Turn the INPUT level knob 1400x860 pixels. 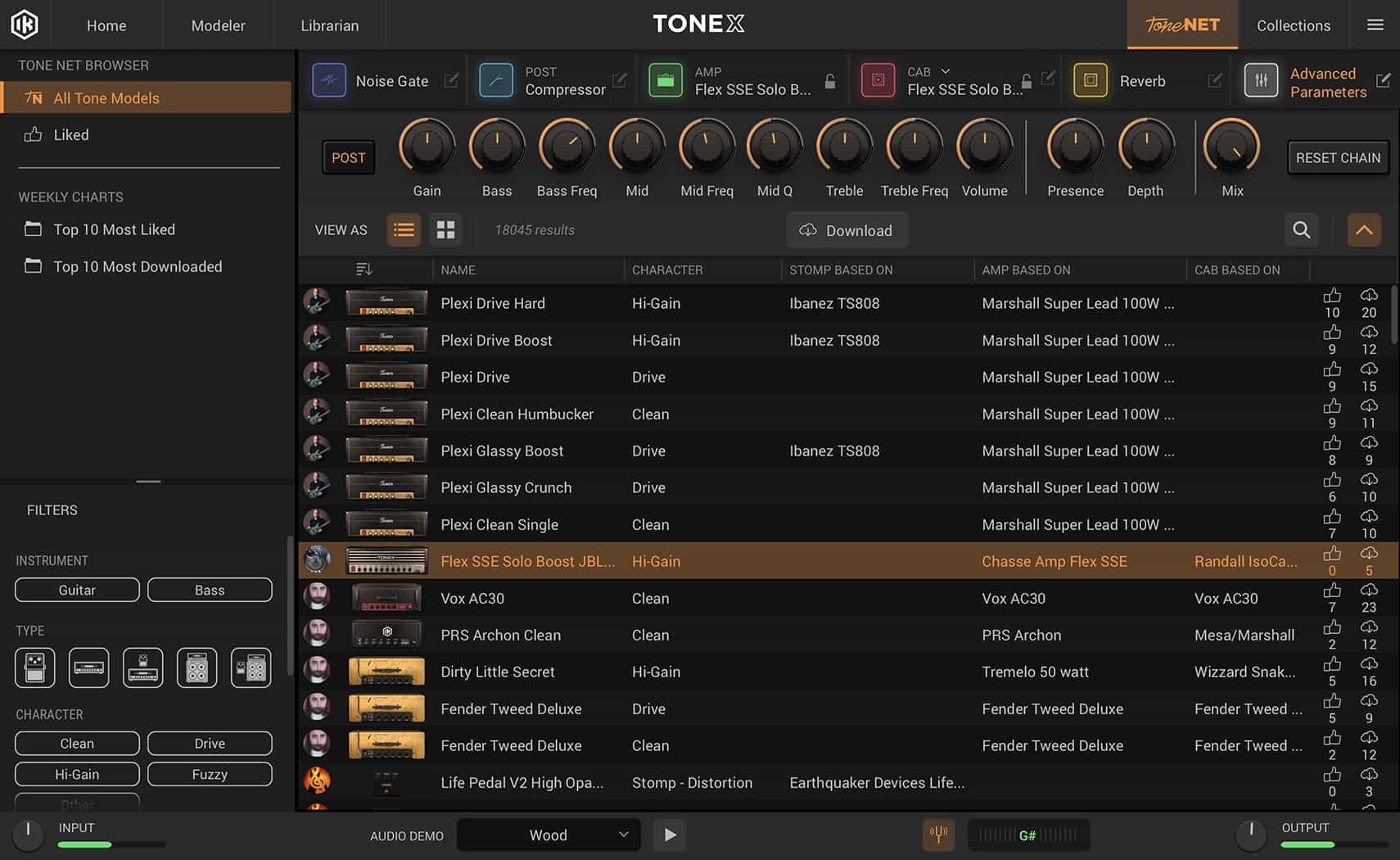pyautogui.click(x=28, y=834)
